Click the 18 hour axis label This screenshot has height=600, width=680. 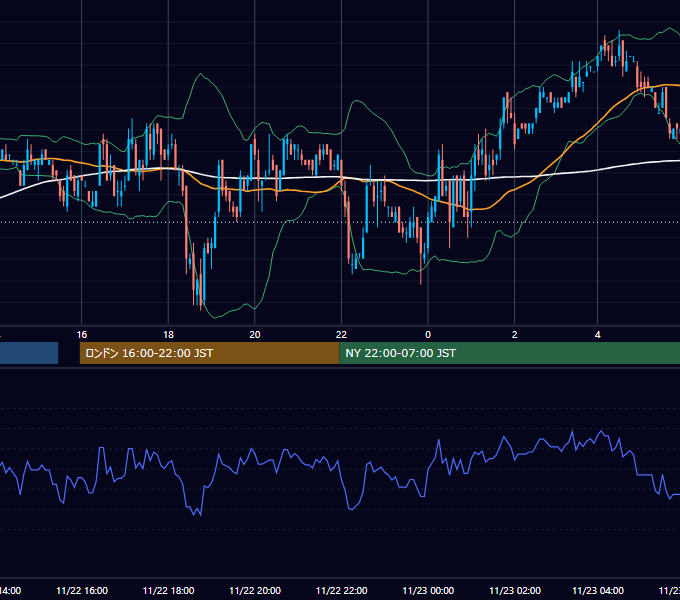coord(168,335)
